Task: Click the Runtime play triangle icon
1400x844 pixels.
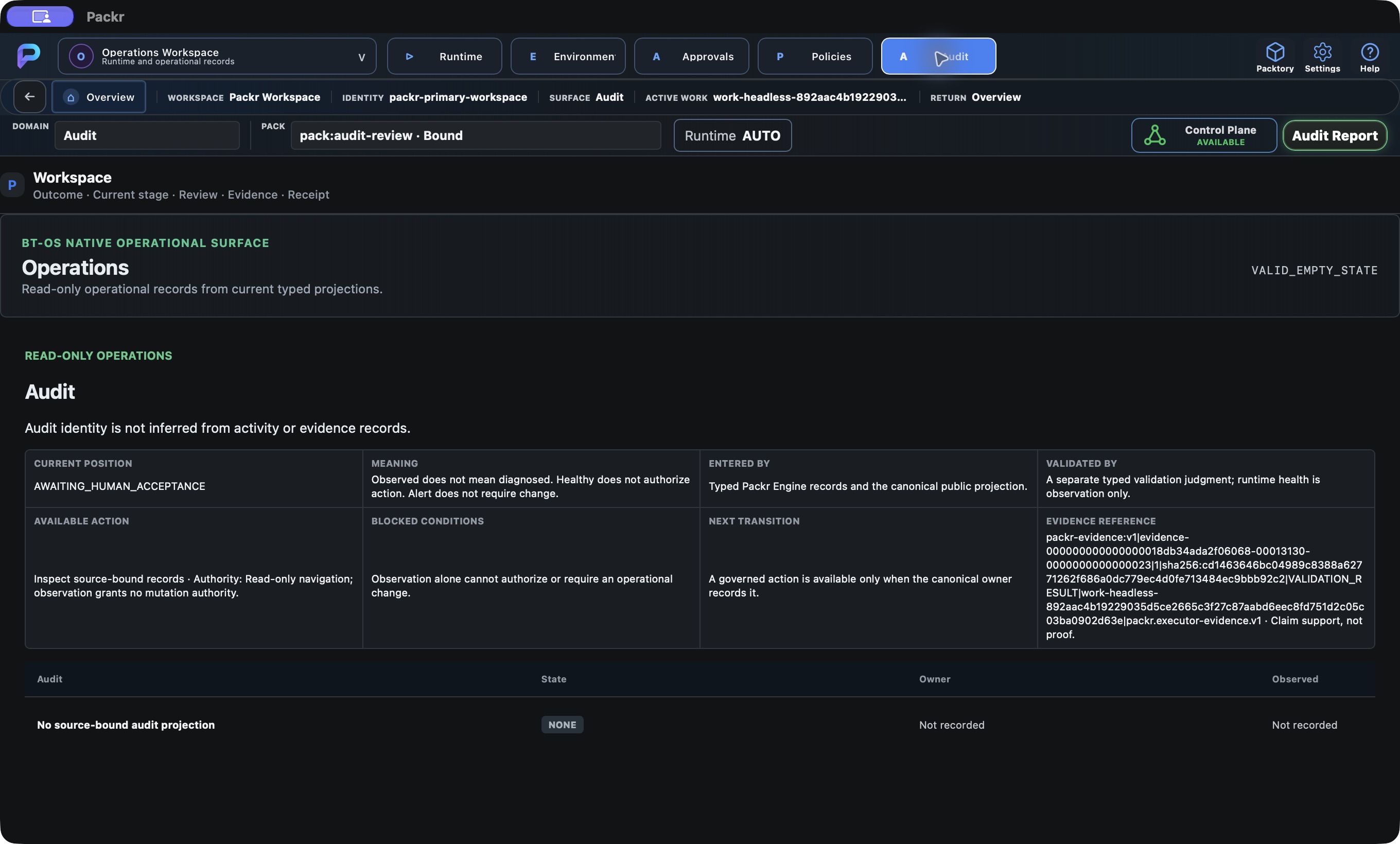Action: (x=409, y=56)
